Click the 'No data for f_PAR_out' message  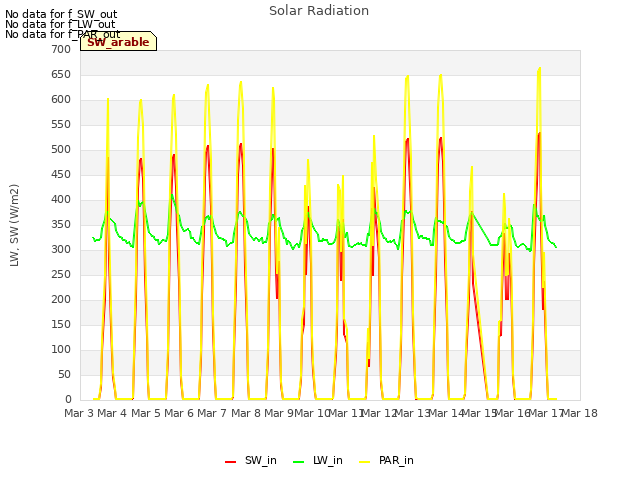(62, 34)
